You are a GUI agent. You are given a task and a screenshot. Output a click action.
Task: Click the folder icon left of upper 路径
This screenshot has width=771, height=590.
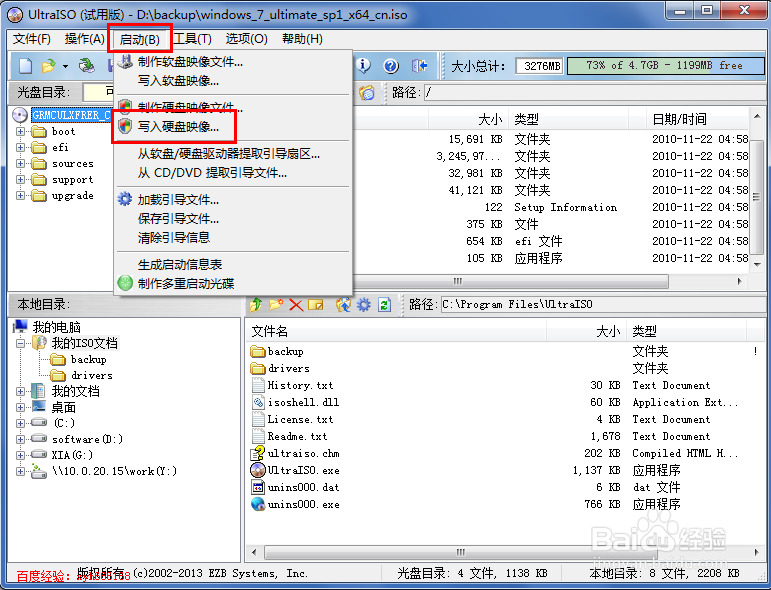pyautogui.click(x=367, y=92)
